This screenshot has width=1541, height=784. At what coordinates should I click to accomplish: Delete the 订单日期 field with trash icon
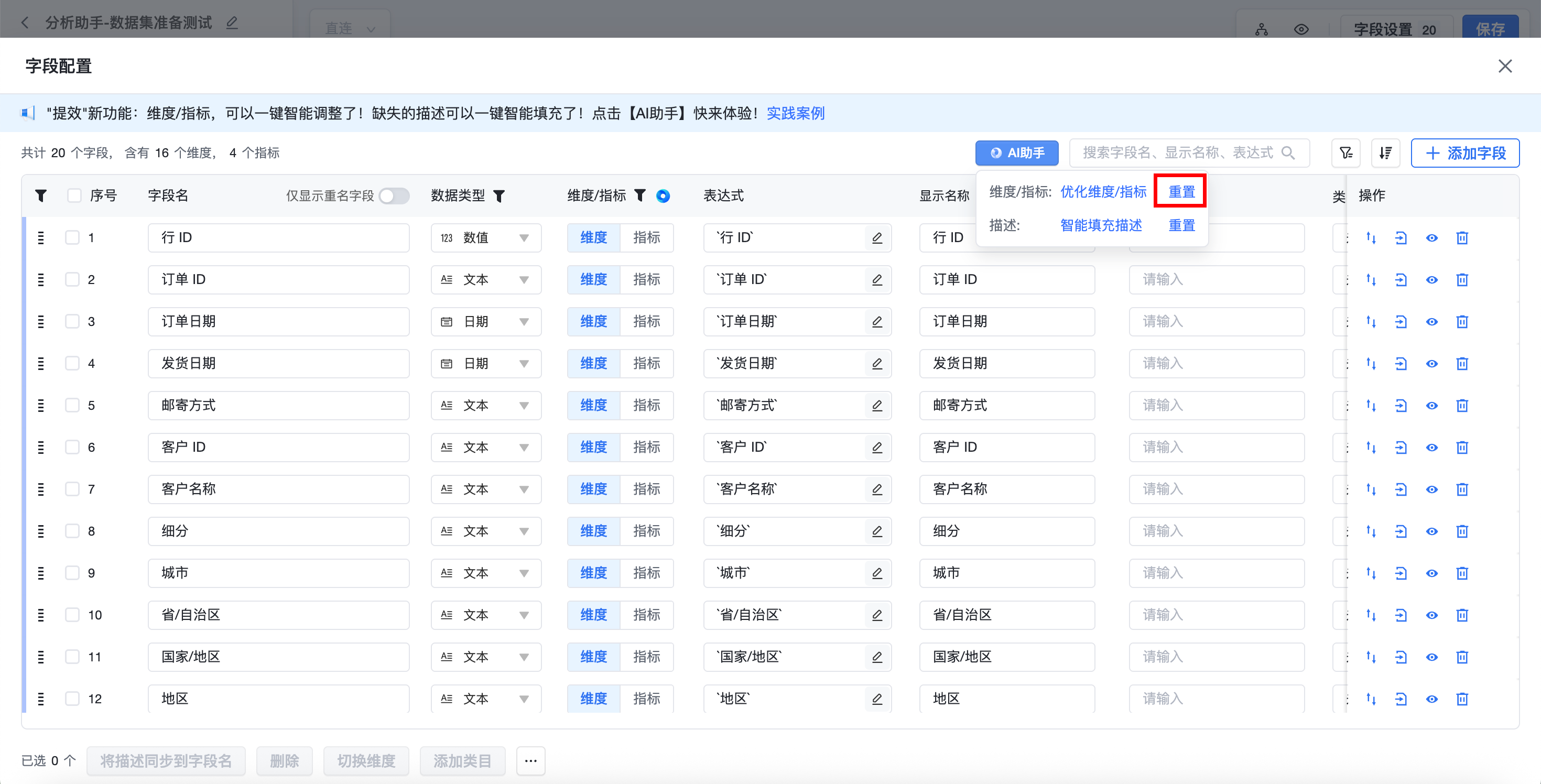coord(1462,322)
